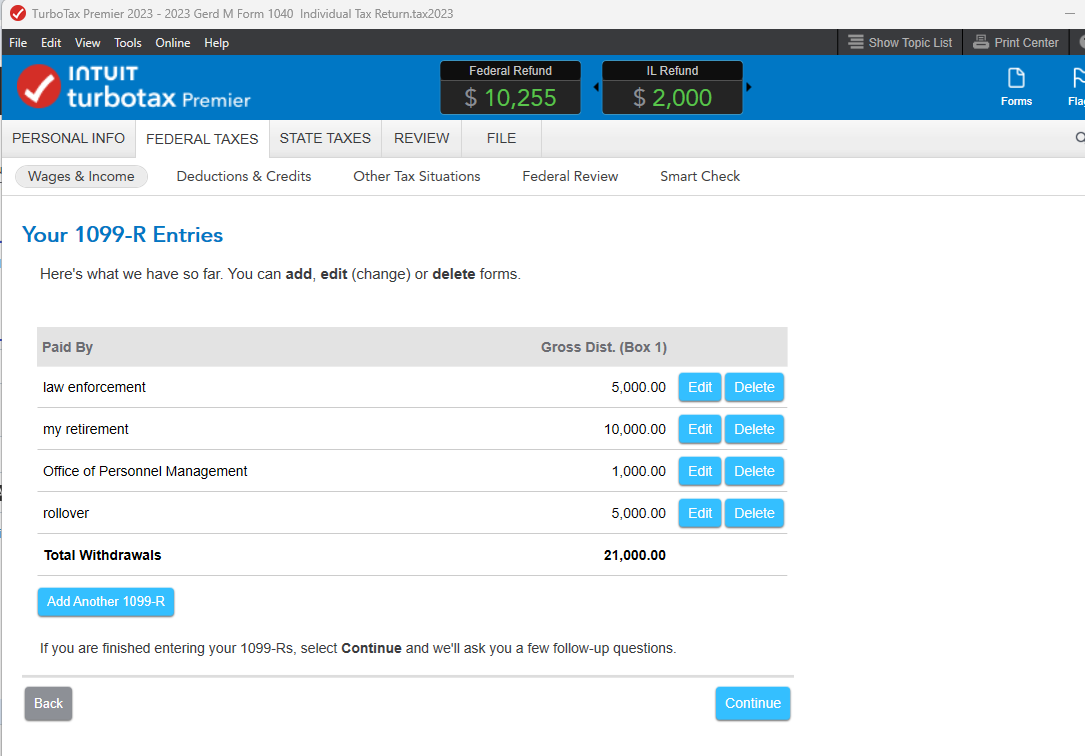Click Continue to proceed
Viewport: 1085px width, 756px height.
coord(752,703)
